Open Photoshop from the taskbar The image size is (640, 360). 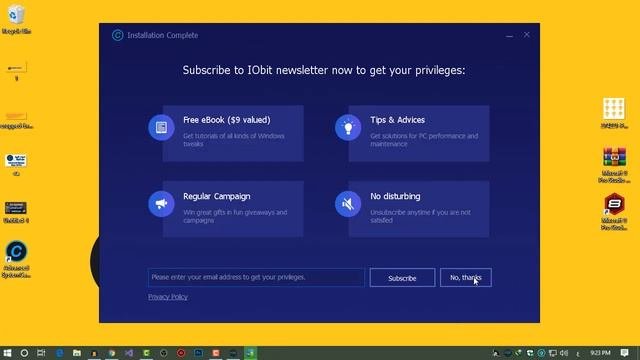(198, 353)
